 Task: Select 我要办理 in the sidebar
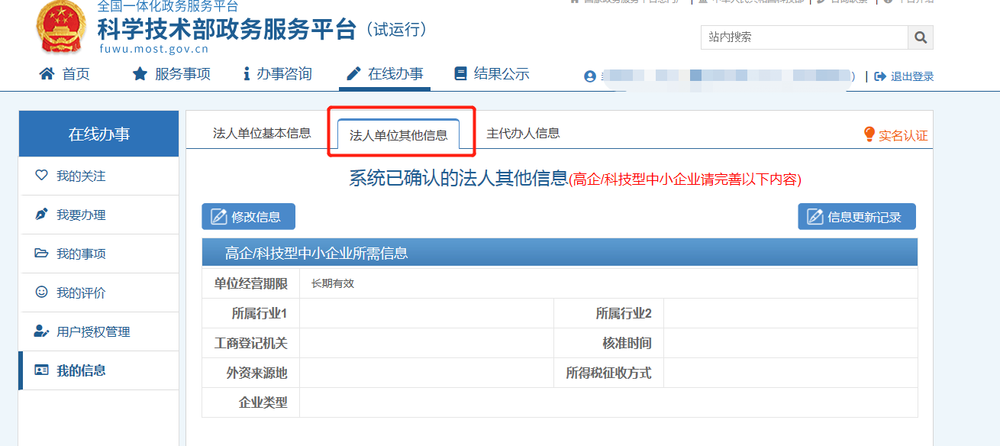[x=80, y=215]
